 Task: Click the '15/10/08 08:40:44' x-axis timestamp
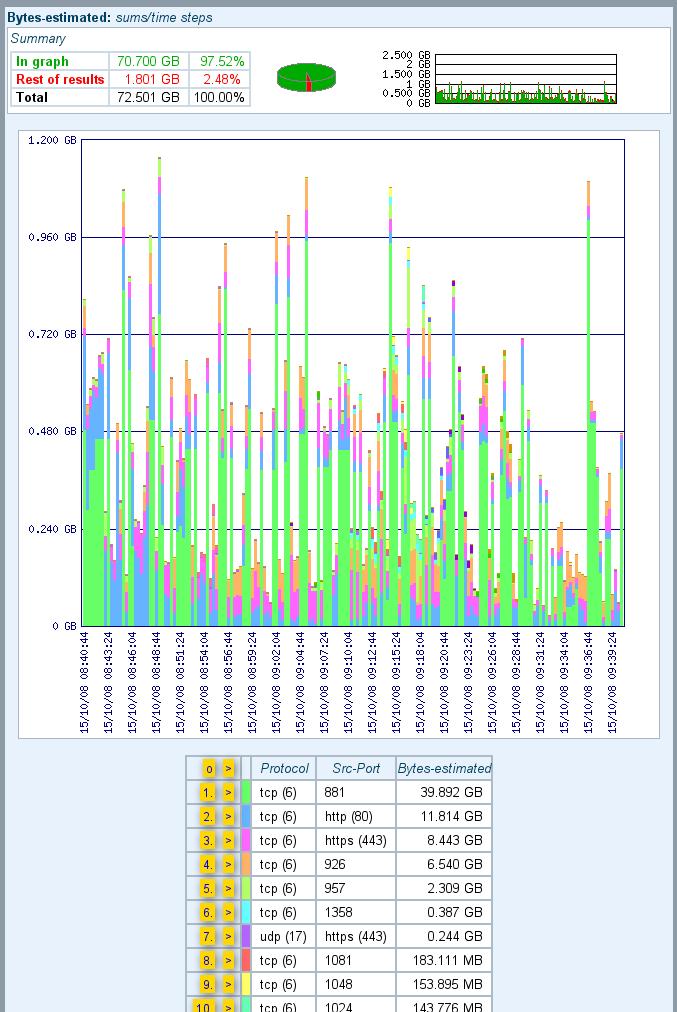coord(84,683)
